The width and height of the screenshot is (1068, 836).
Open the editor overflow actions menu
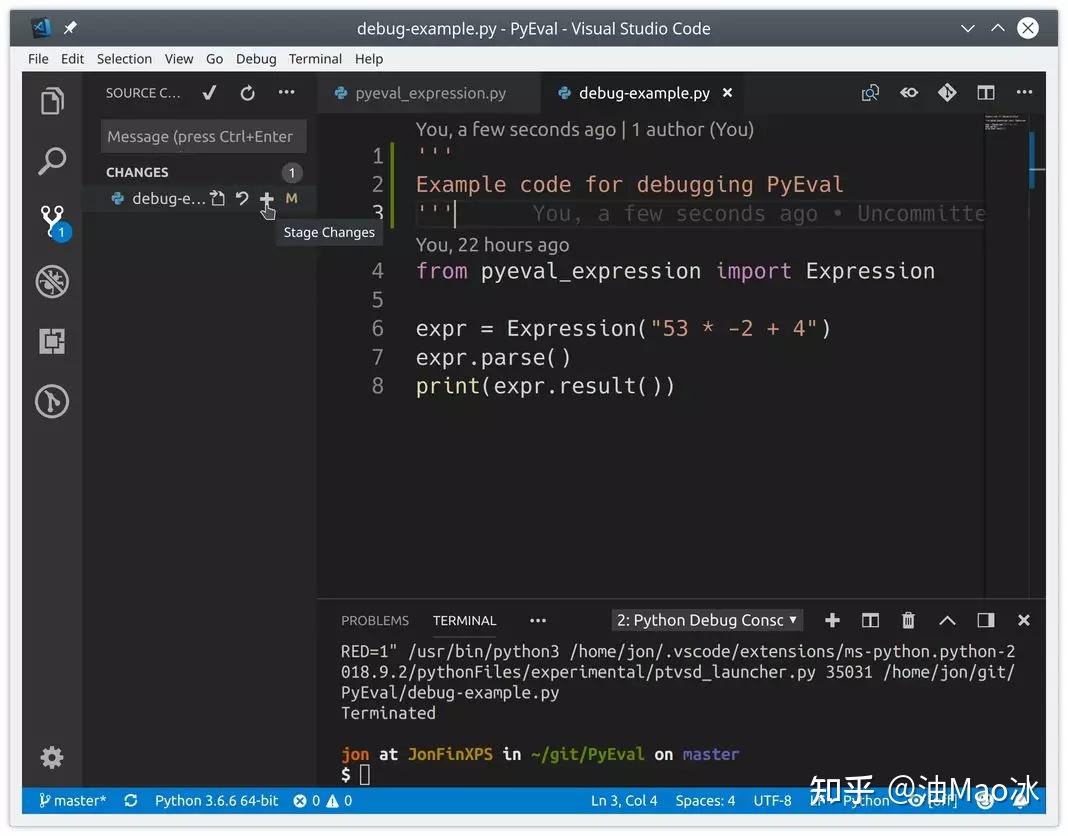click(x=1024, y=92)
